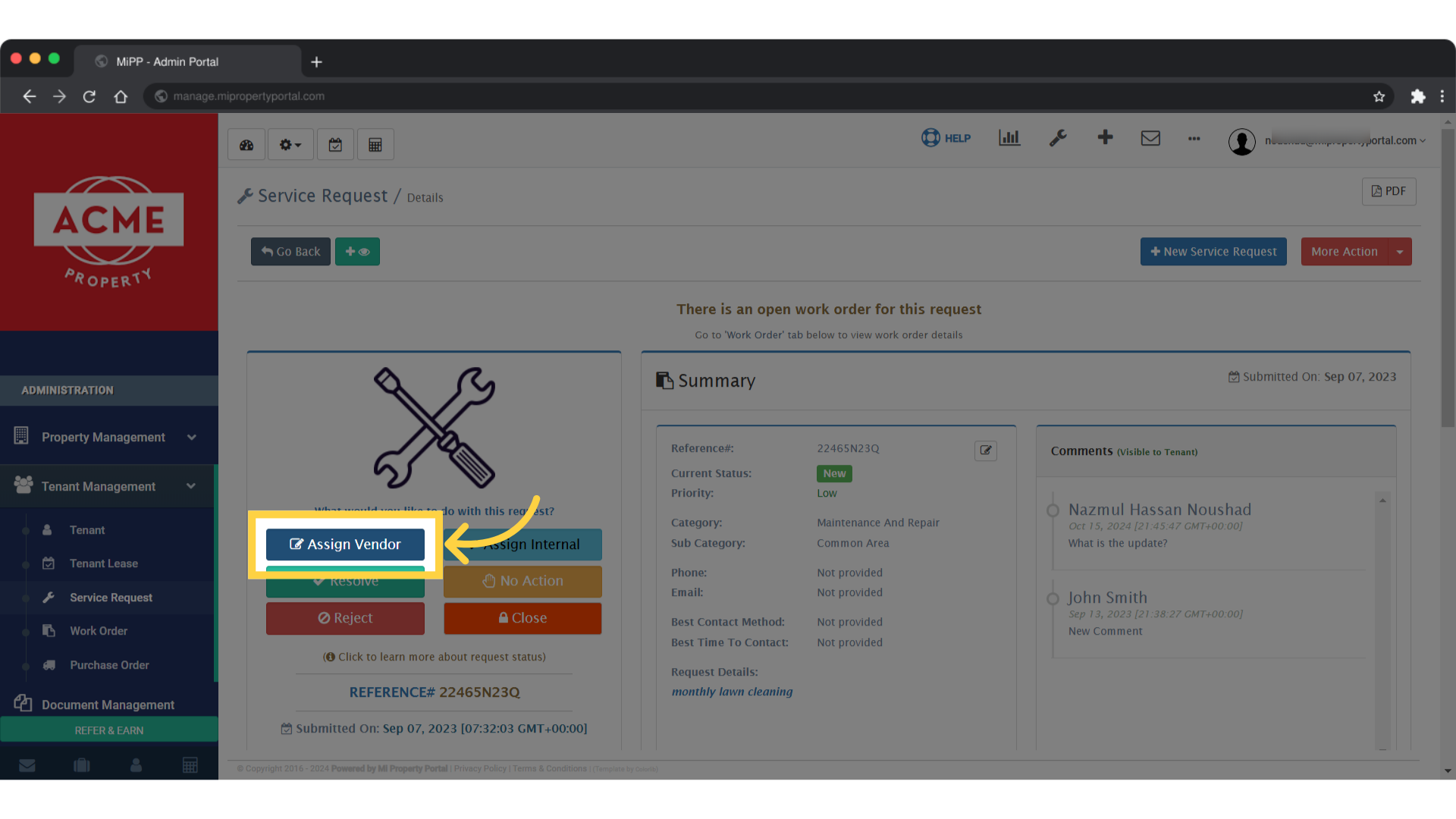Click the sidebar bottom user icon
The height and width of the screenshot is (819, 1456).
(x=136, y=765)
